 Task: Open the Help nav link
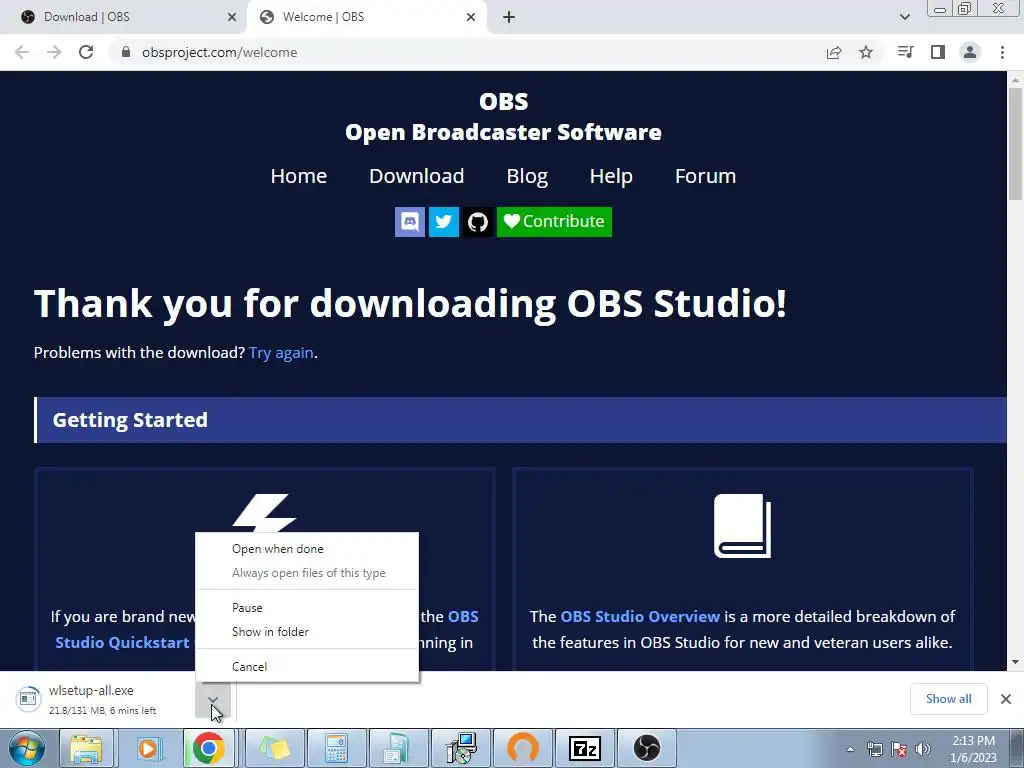point(611,176)
